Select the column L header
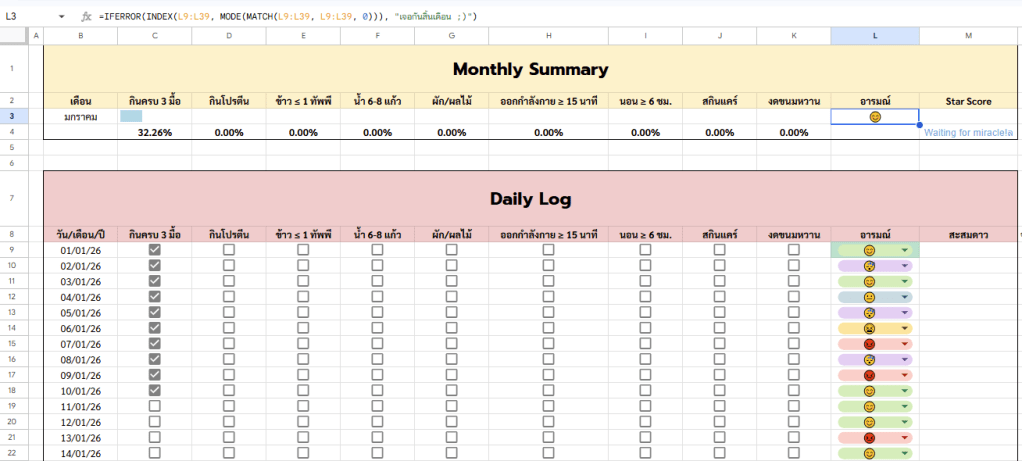Viewport: 1022px width, 461px height. click(x=874, y=37)
